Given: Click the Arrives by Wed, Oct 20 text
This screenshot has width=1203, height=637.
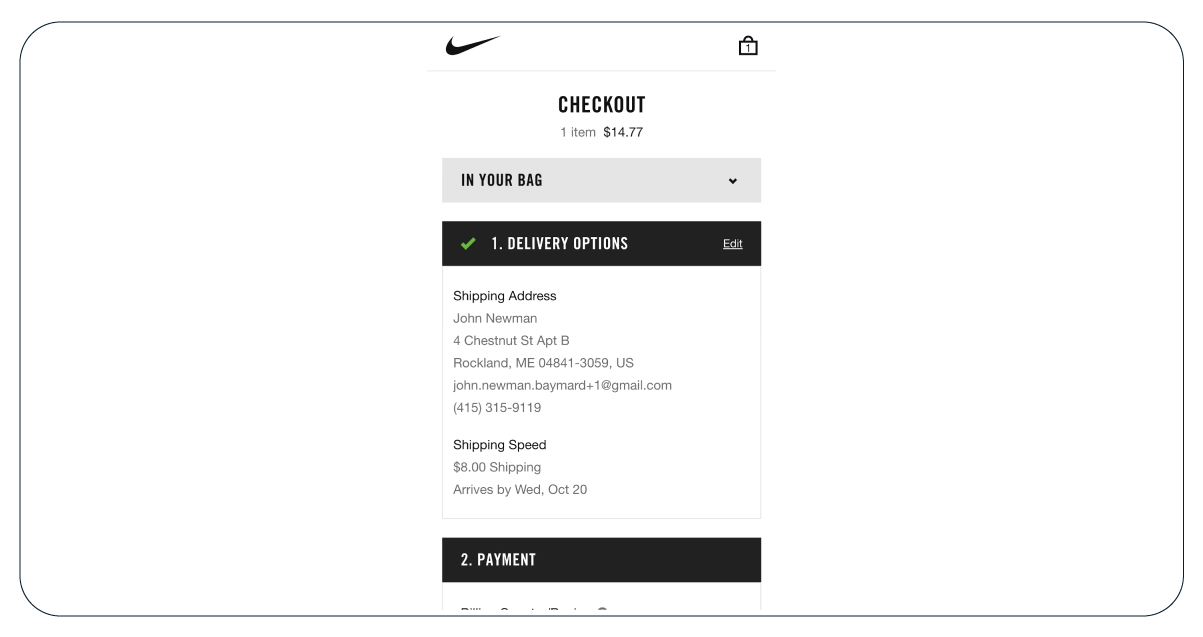Looking at the screenshot, I should tap(520, 489).
